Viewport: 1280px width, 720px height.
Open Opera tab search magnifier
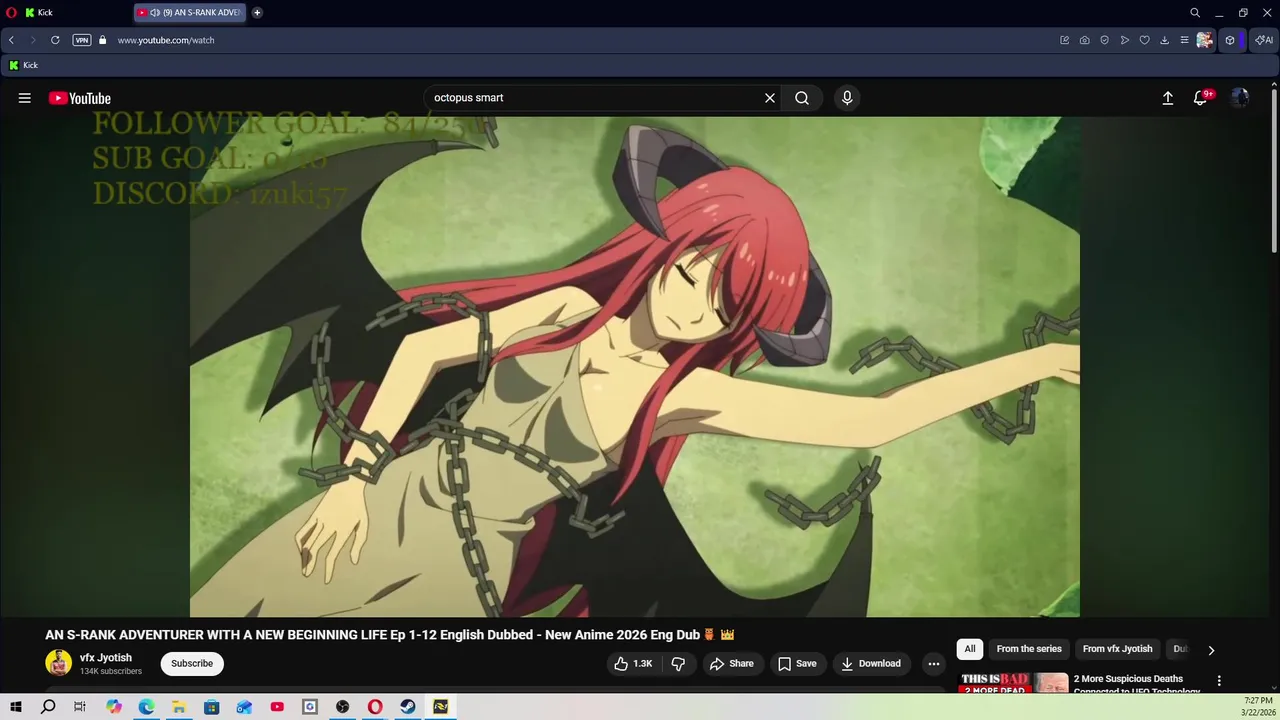coord(1195,13)
